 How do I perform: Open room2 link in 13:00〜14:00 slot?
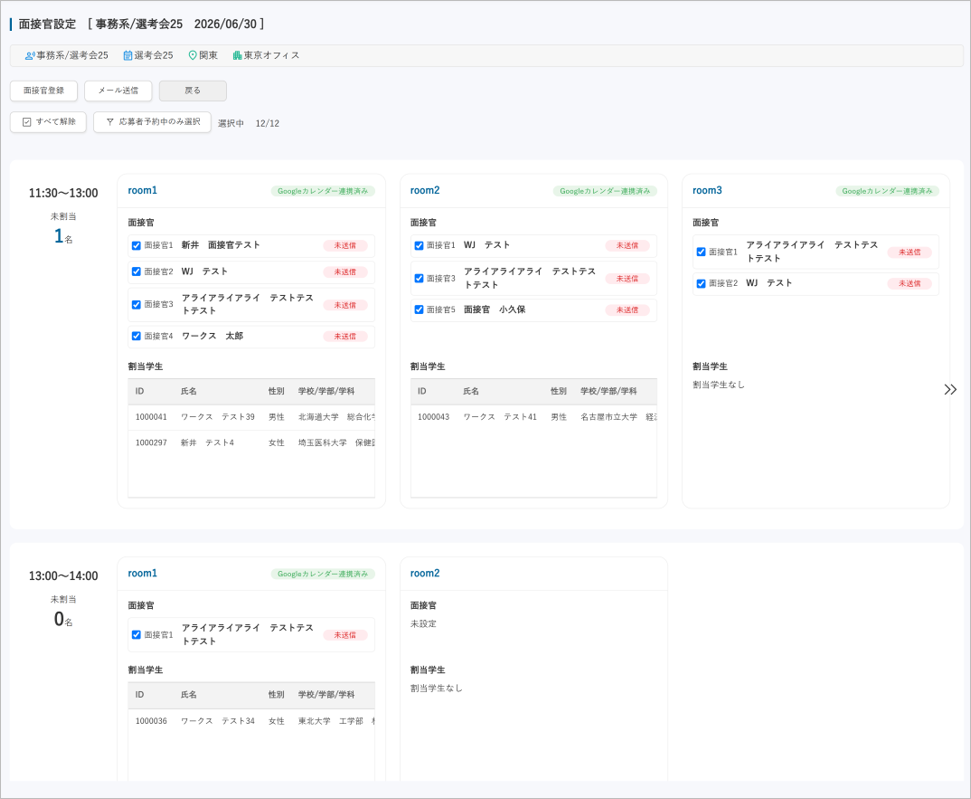[425, 574]
